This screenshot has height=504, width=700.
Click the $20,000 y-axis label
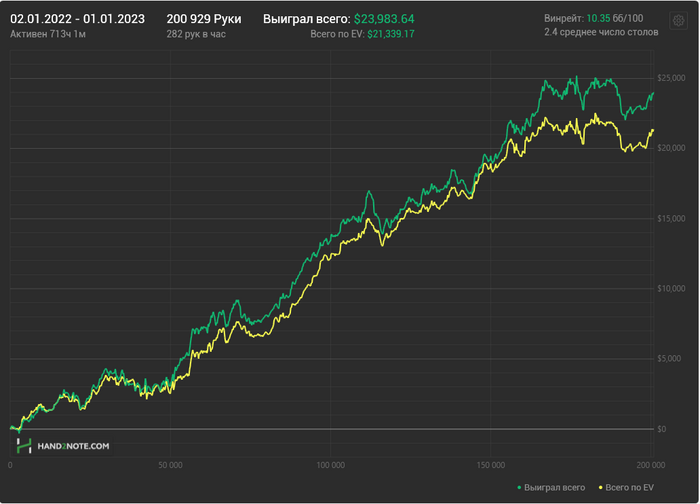point(671,148)
